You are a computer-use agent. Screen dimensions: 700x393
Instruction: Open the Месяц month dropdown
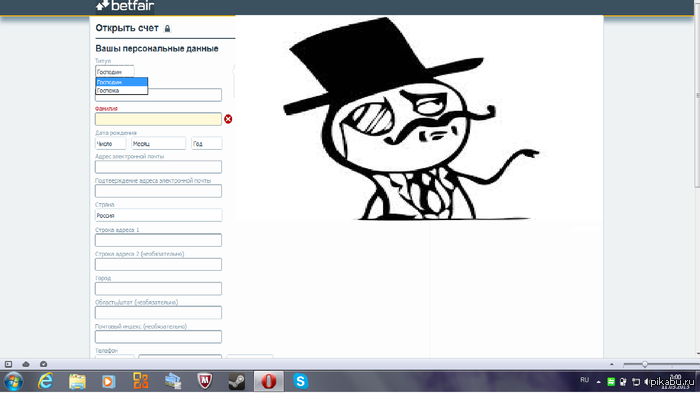point(158,144)
